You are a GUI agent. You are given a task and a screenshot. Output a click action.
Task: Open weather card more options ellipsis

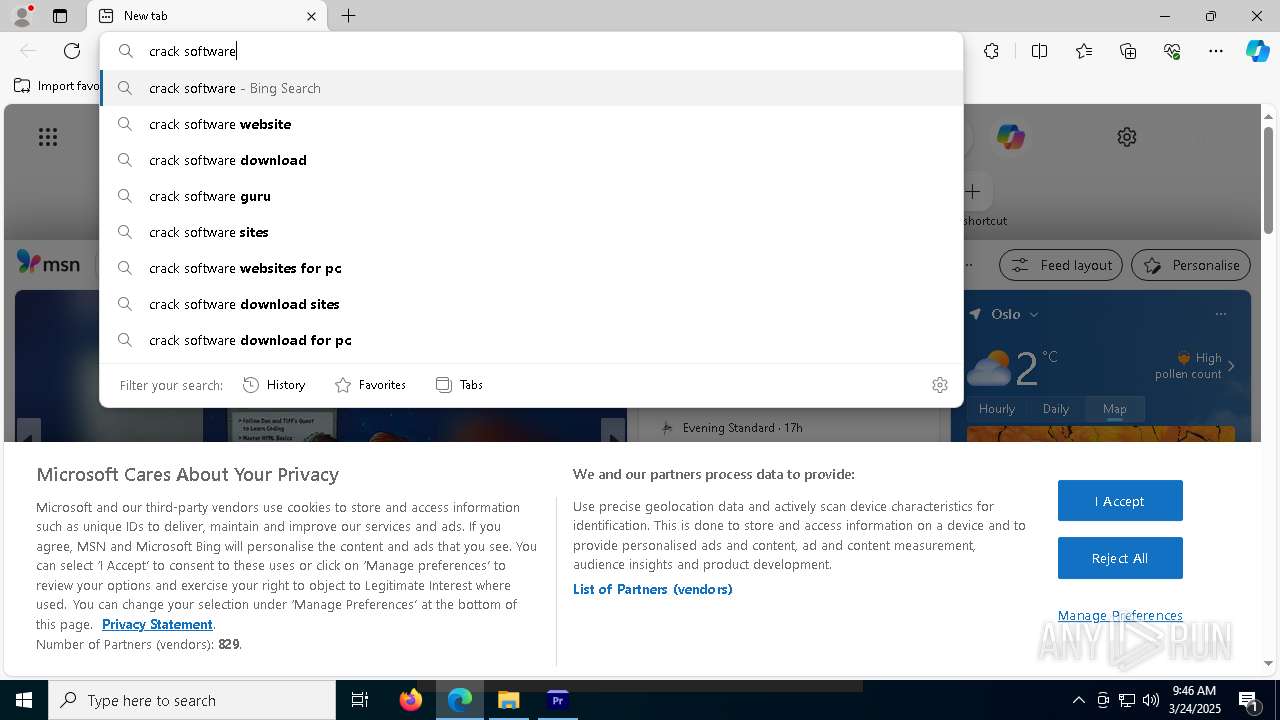point(1221,314)
